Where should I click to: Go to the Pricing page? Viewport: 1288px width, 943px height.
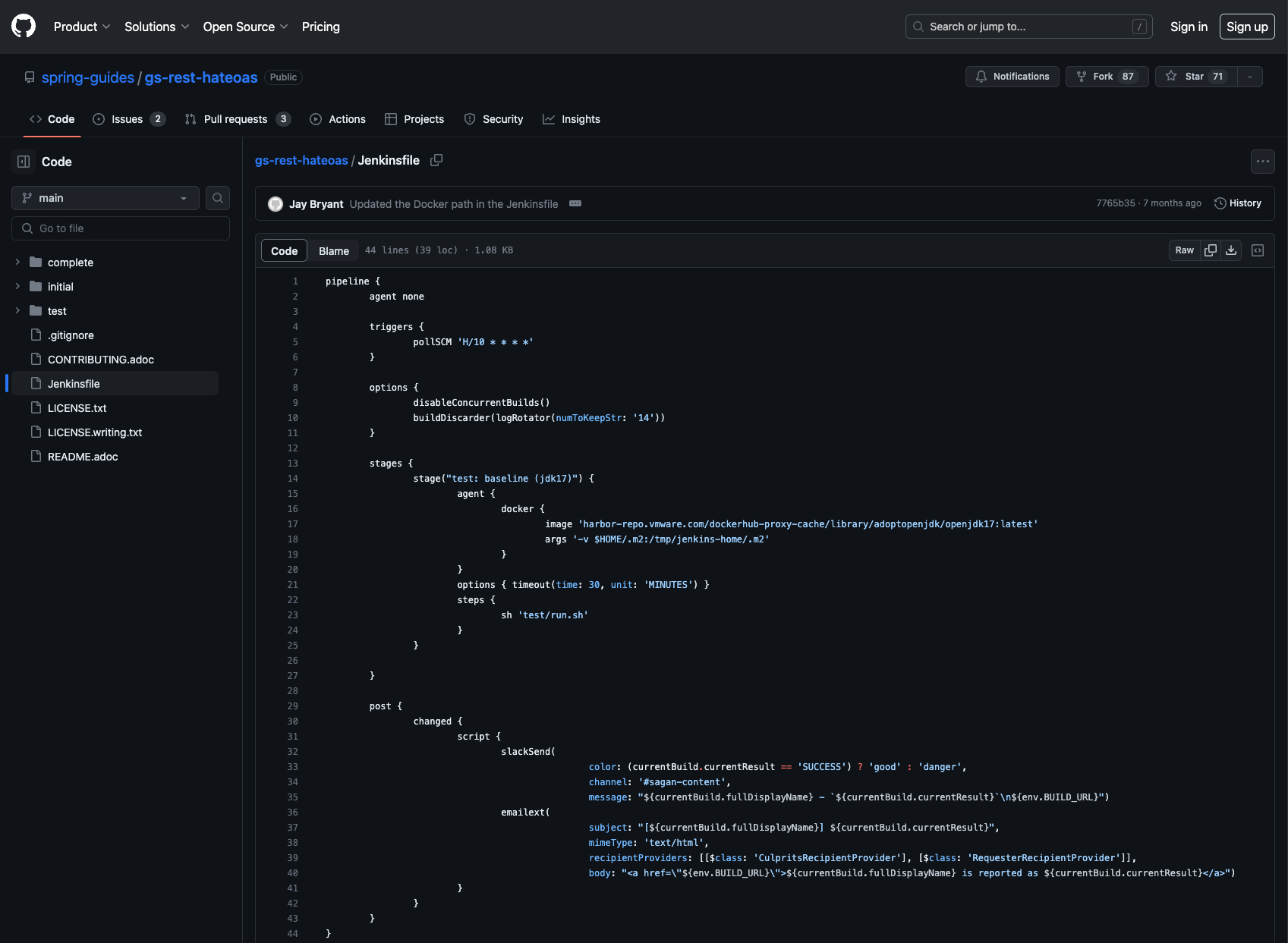tap(321, 27)
